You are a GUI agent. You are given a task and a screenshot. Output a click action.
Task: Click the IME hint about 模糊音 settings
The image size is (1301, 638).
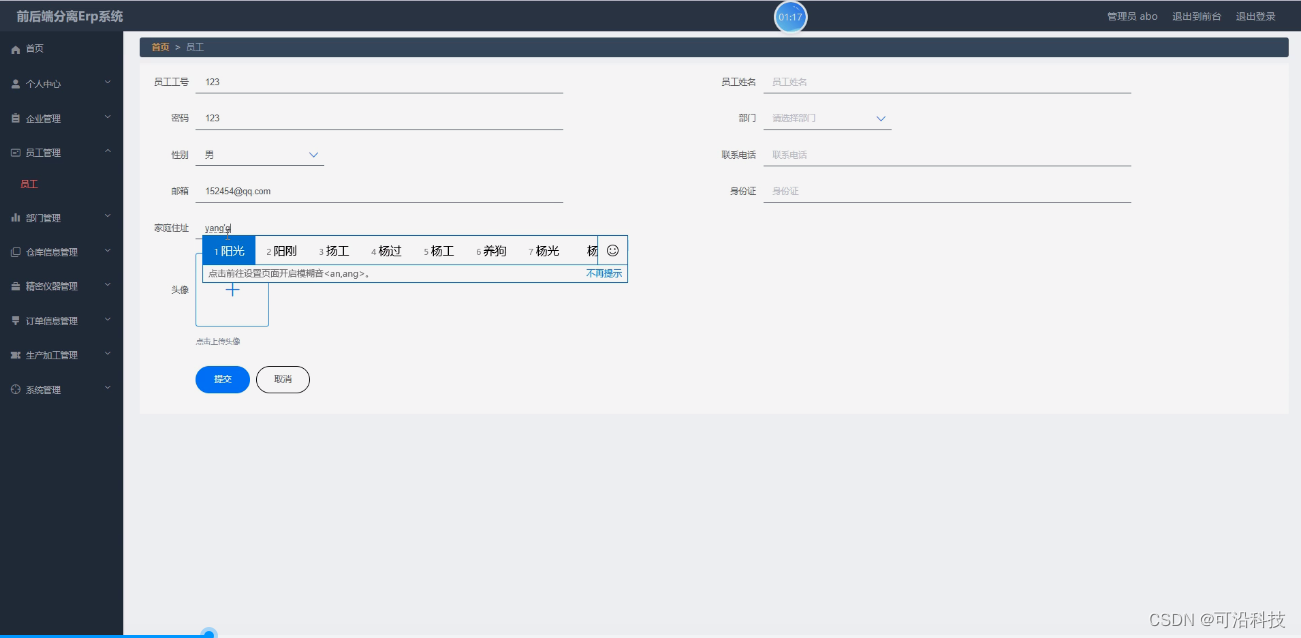288,273
